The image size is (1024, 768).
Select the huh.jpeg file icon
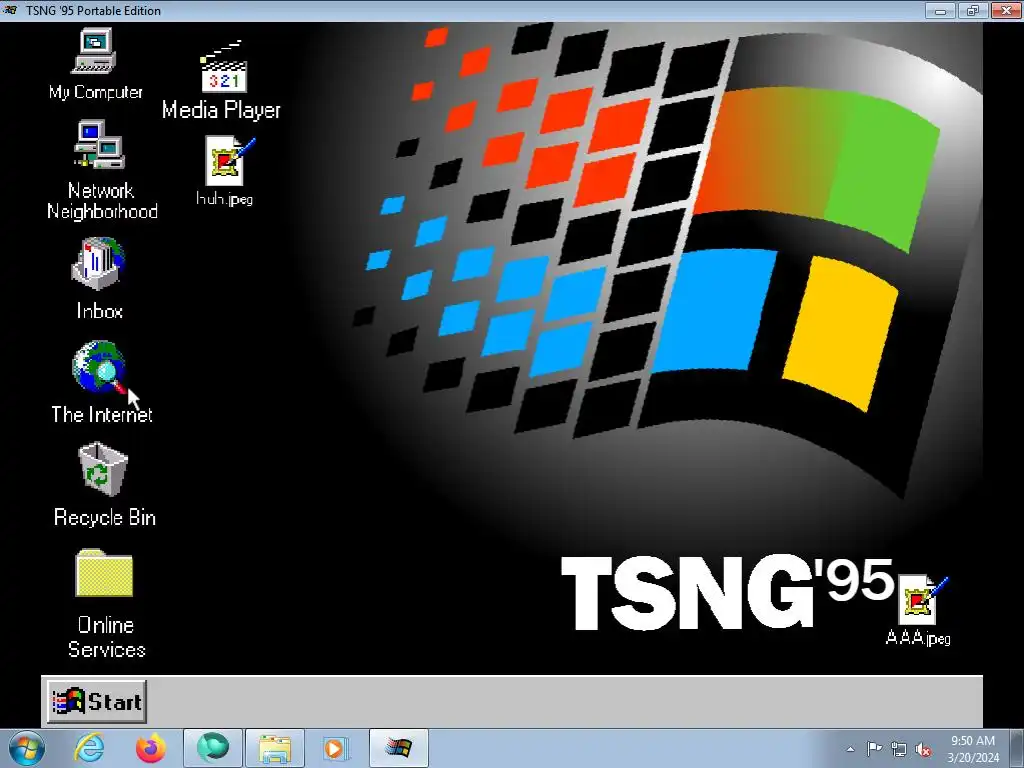click(225, 171)
